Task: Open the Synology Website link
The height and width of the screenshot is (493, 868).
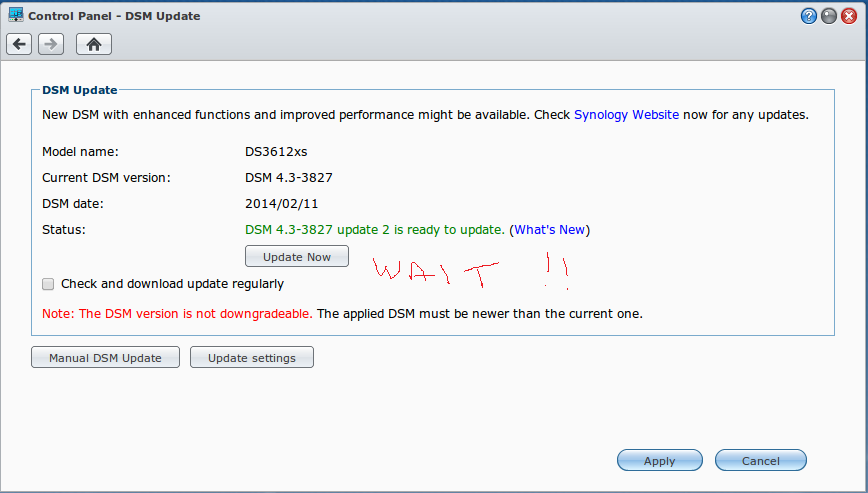Action: point(626,115)
